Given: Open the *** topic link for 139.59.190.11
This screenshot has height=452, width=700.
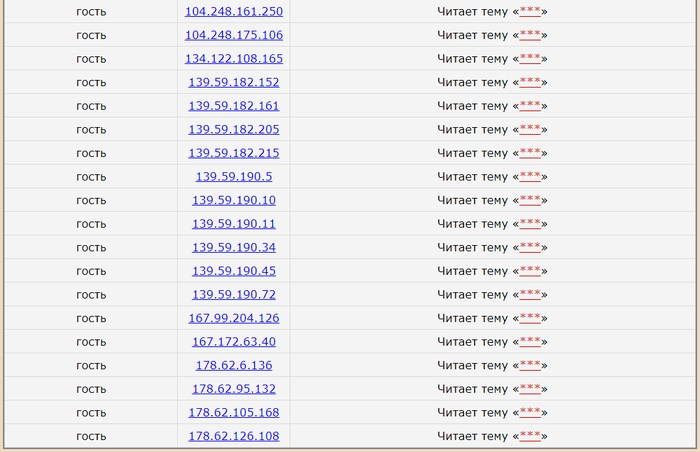Looking at the screenshot, I should [530, 224].
